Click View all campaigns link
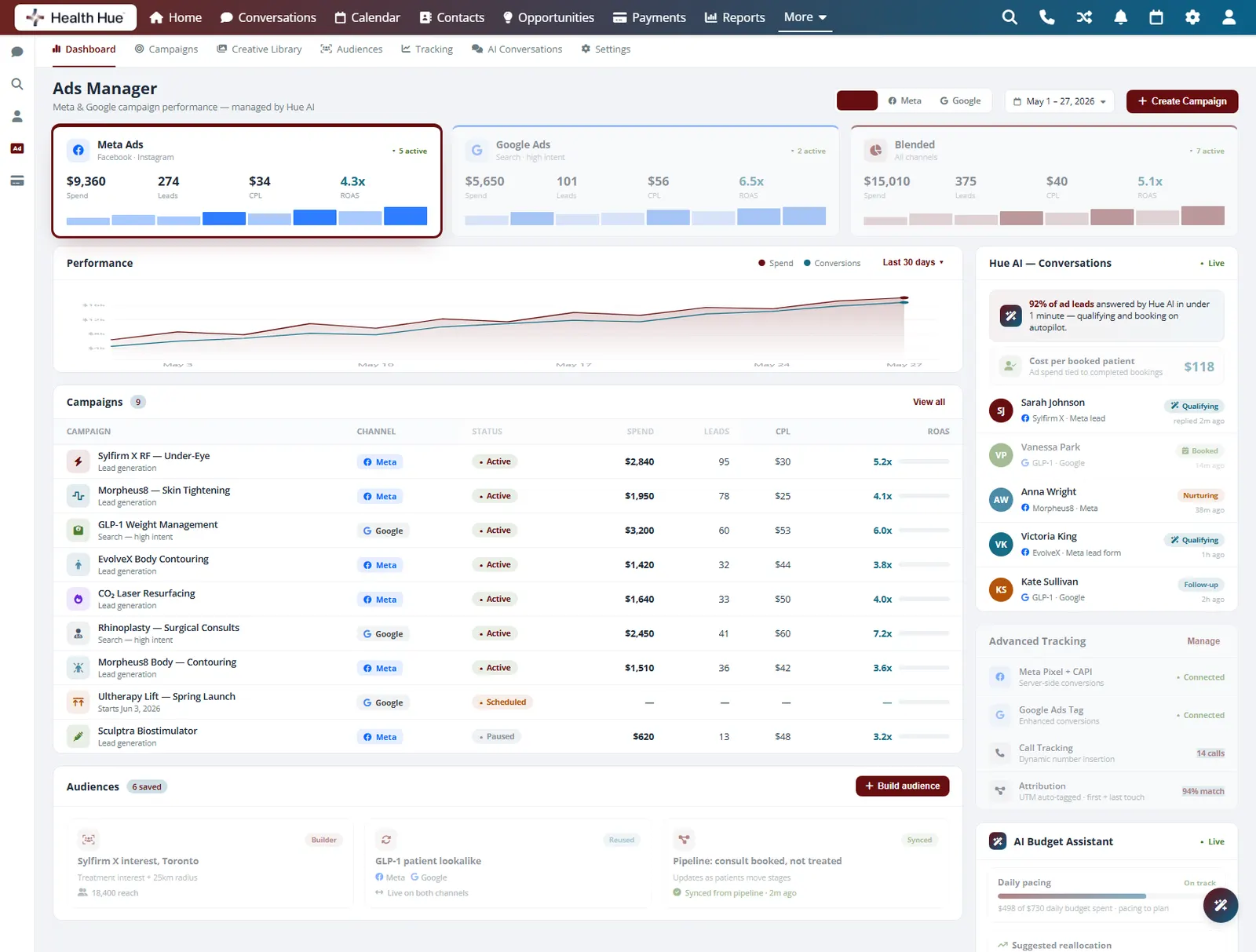This screenshot has height=952, width=1256. coord(929,402)
